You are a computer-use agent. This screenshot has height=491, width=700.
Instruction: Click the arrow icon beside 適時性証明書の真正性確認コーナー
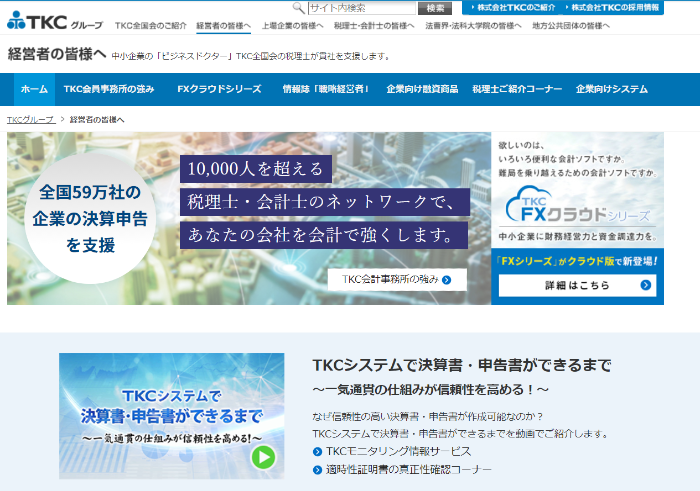(317, 469)
